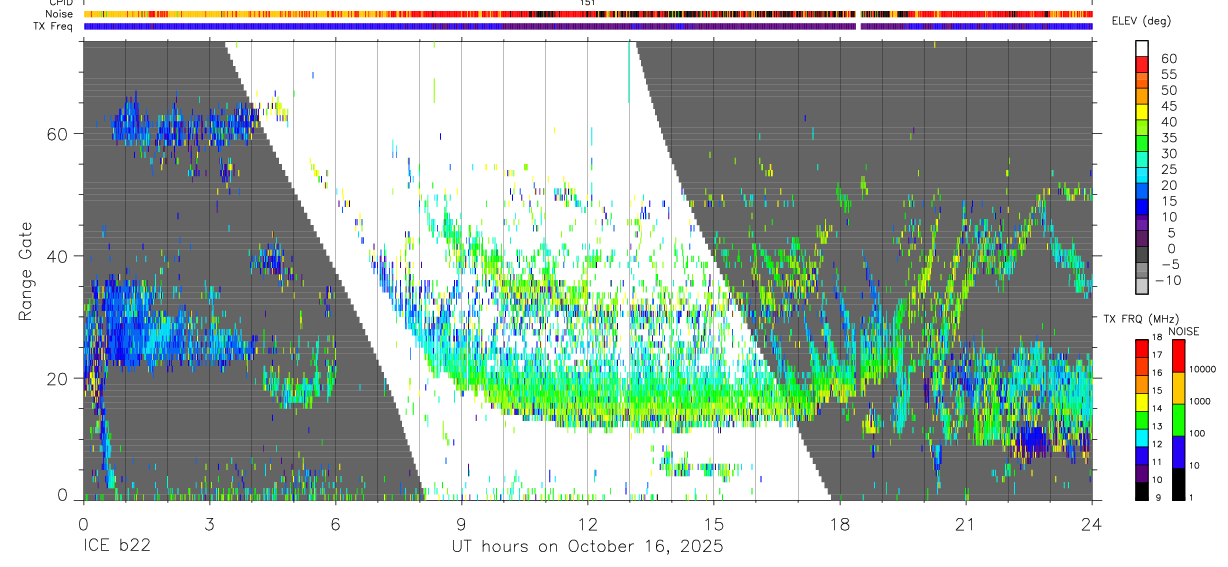Click the x-axis tick label '24'
Image resolution: width=1228 pixels, height=567 pixels.
(1092, 524)
